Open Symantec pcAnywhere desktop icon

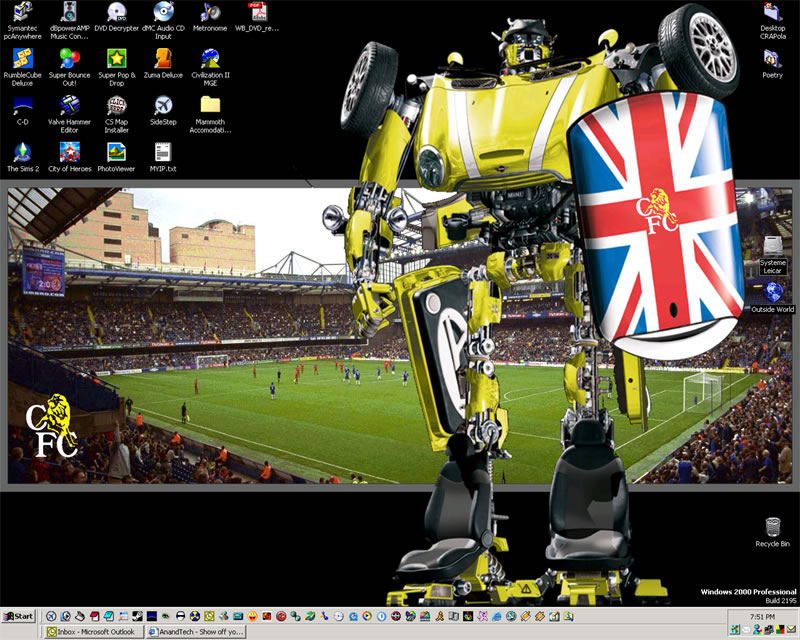(x=23, y=13)
